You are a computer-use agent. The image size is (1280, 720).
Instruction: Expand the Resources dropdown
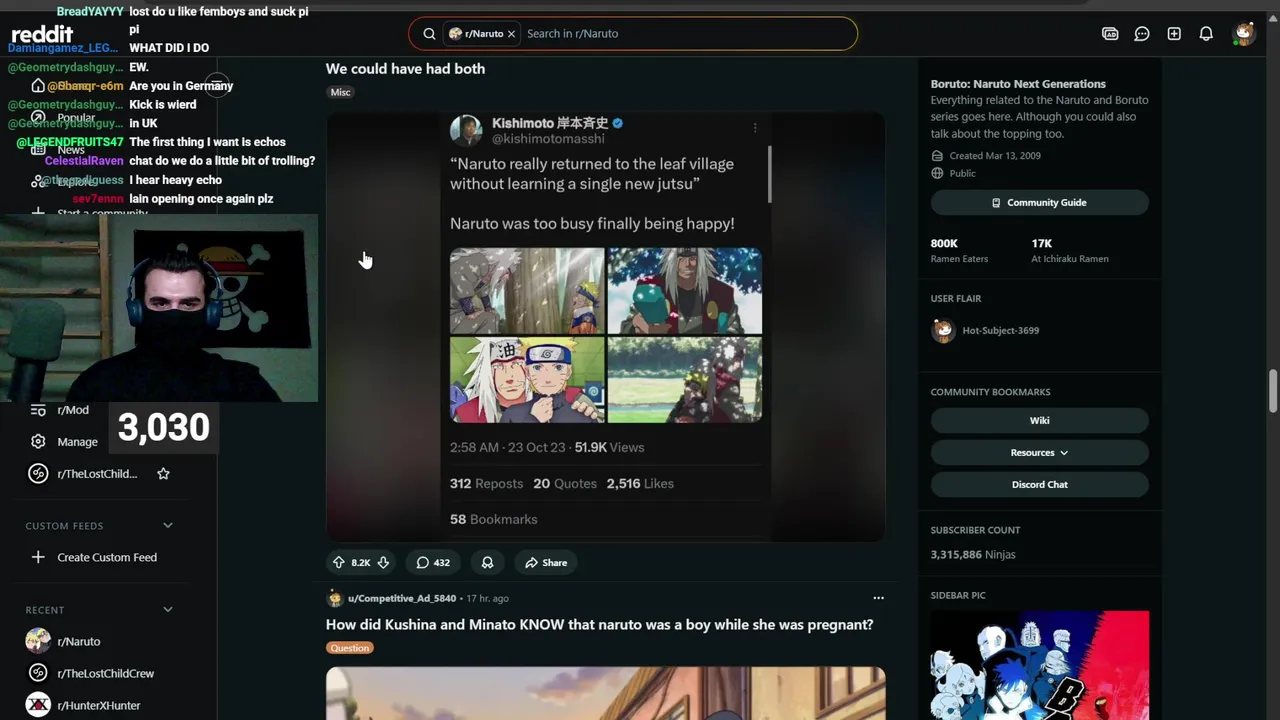(x=1039, y=453)
